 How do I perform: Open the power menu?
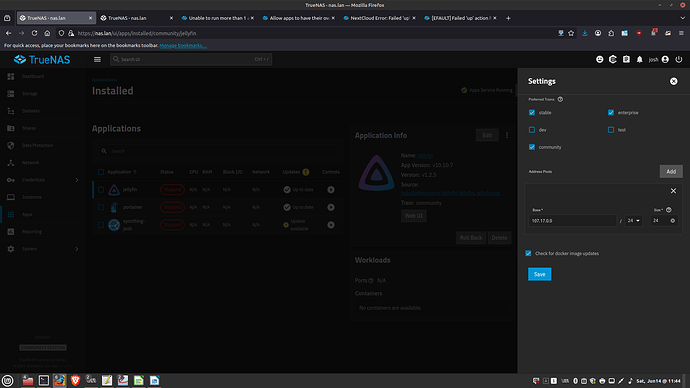pos(679,59)
